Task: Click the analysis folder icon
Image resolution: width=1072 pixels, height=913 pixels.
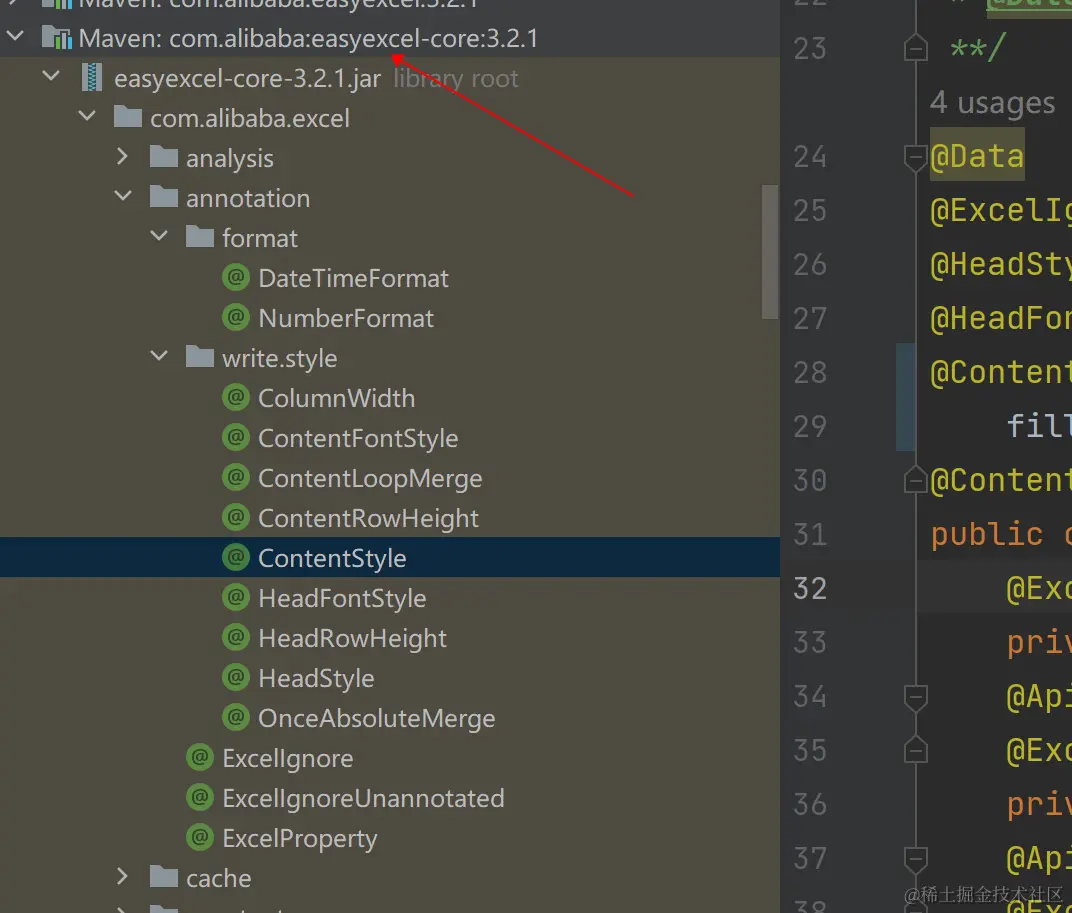Action: [164, 158]
